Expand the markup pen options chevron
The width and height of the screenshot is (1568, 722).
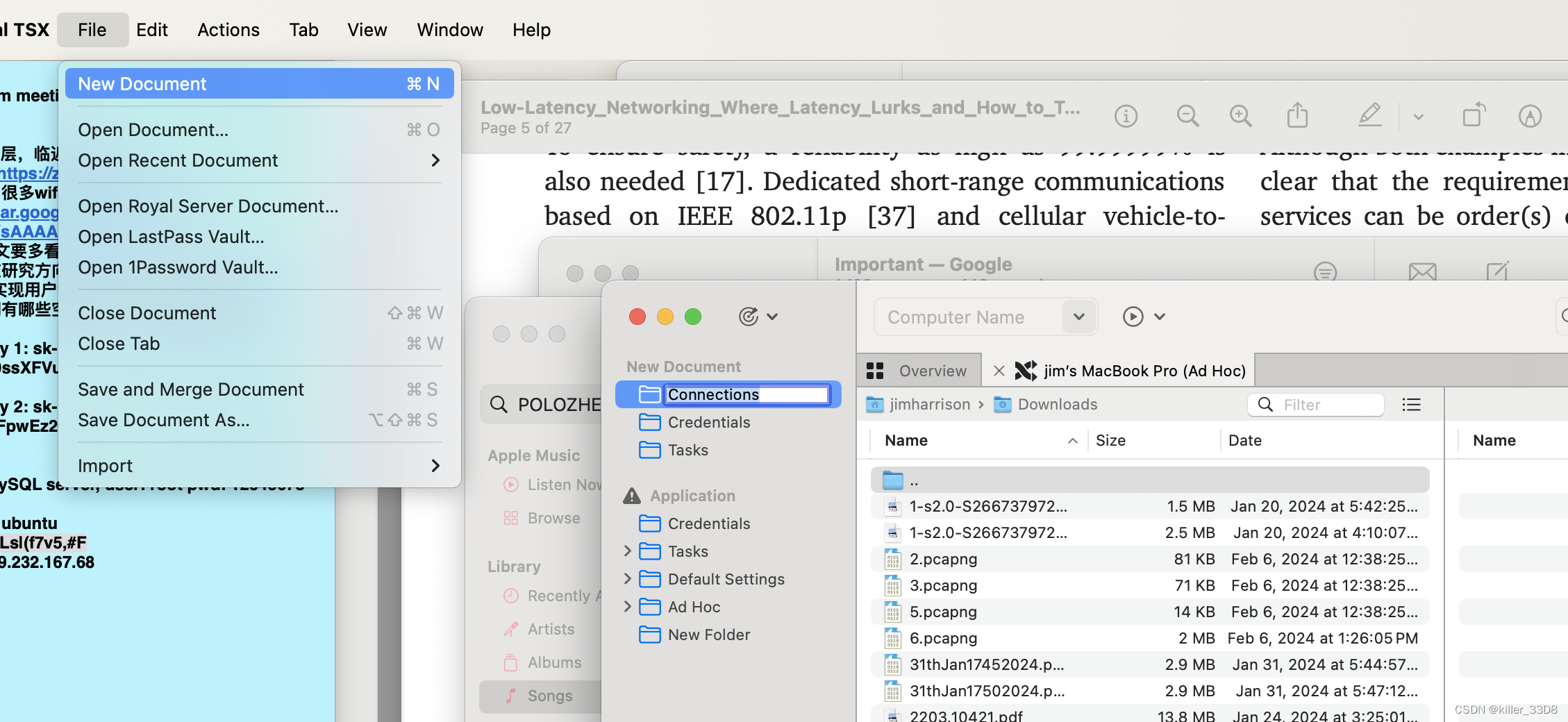1419,117
